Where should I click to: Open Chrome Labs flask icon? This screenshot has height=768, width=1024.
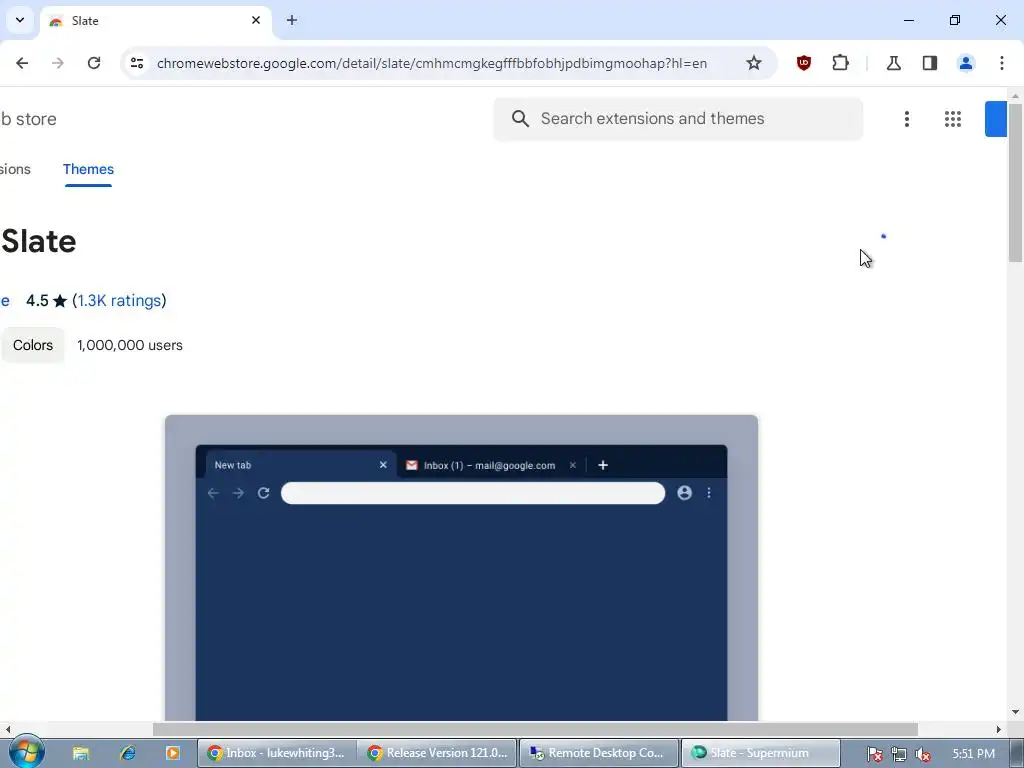(x=893, y=63)
